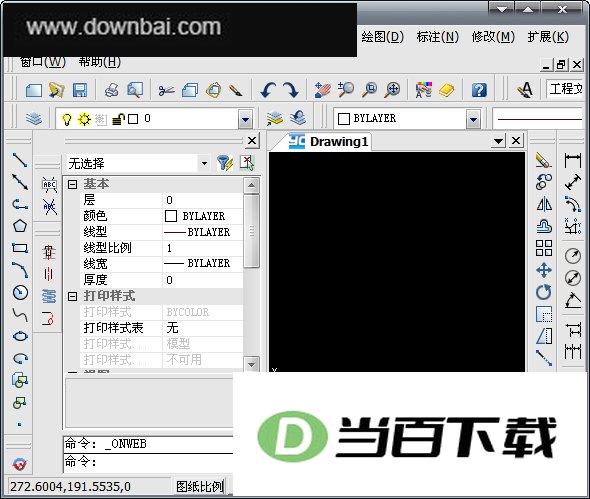Select the Ellipse tool
Viewport: 590px width, 499px height.
click(x=20, y=336)
